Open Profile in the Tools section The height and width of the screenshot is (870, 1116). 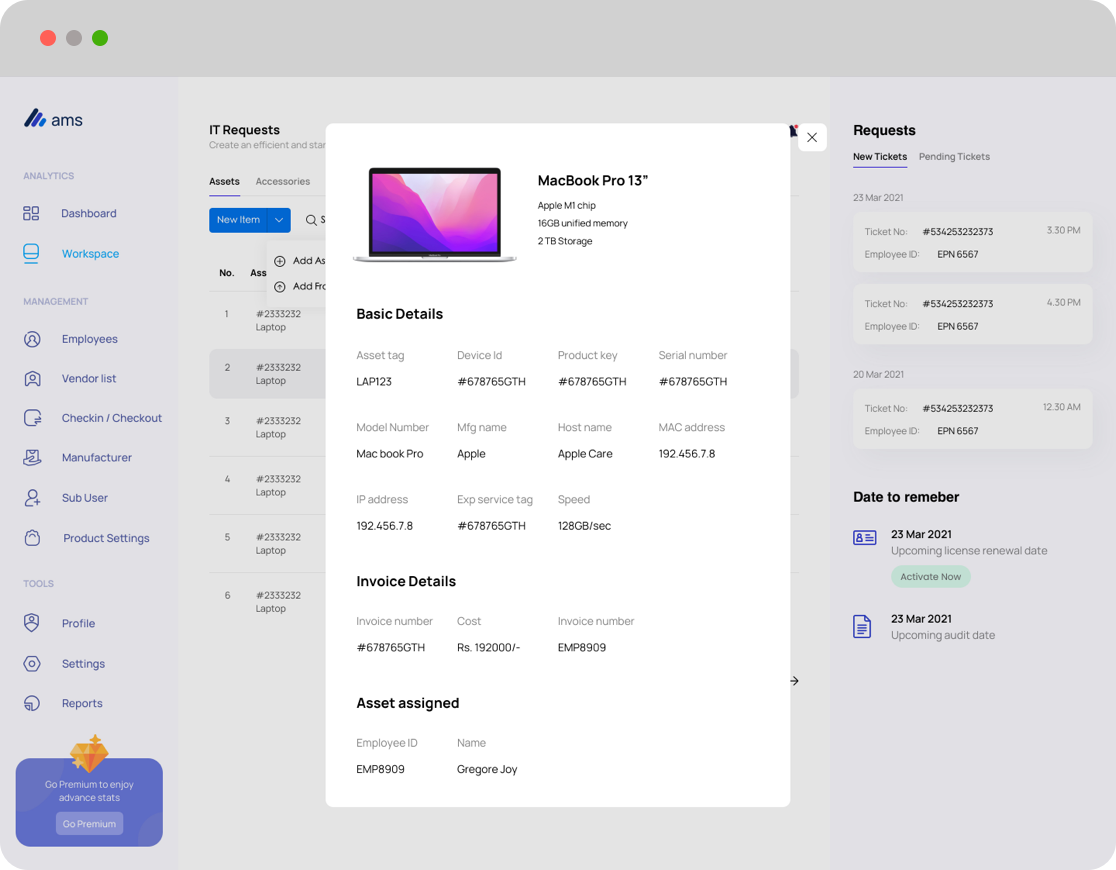[78, 624]
